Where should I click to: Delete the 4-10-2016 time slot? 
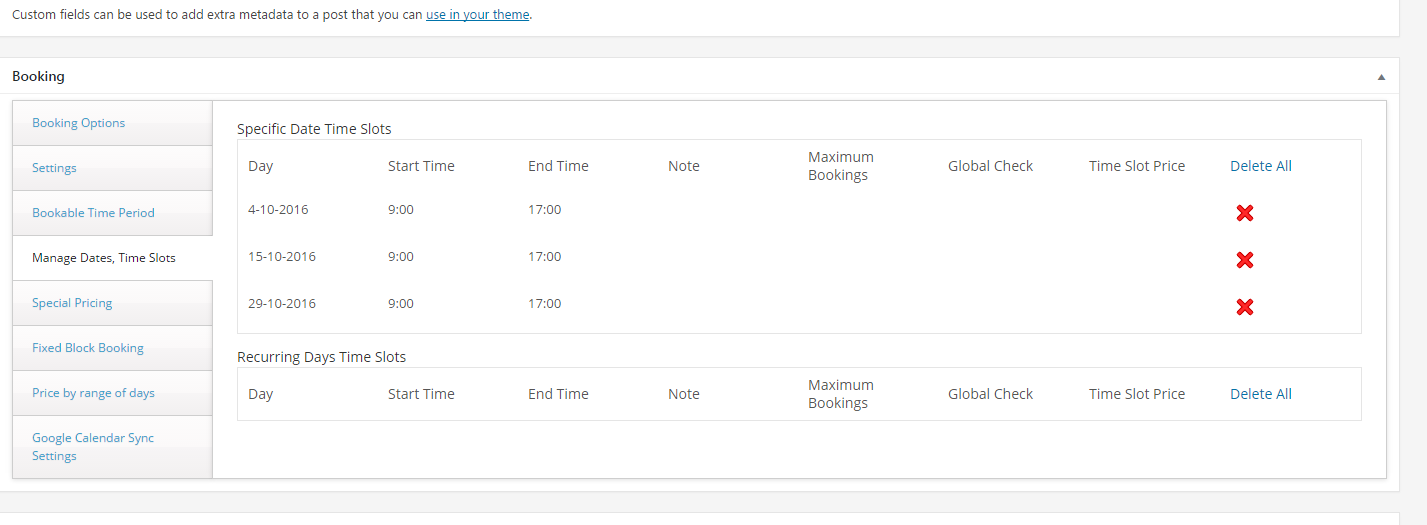click(x=1245, y=213)
